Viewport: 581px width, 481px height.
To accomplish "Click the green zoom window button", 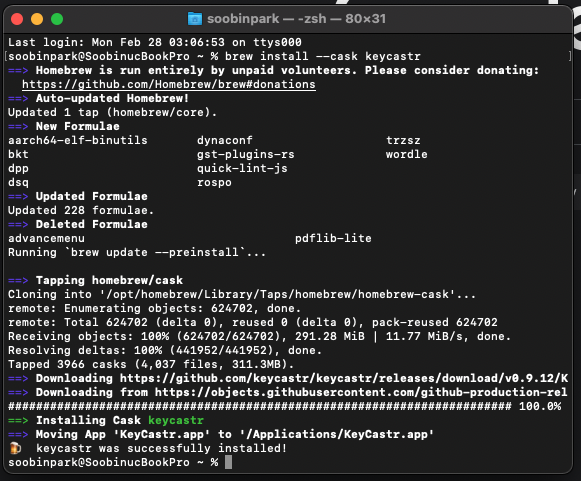I will [x=57, y=19].
